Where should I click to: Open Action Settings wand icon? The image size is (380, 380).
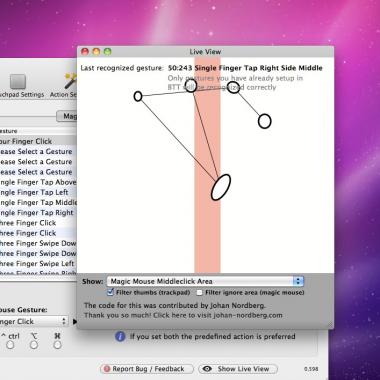[x=70, y=82]
